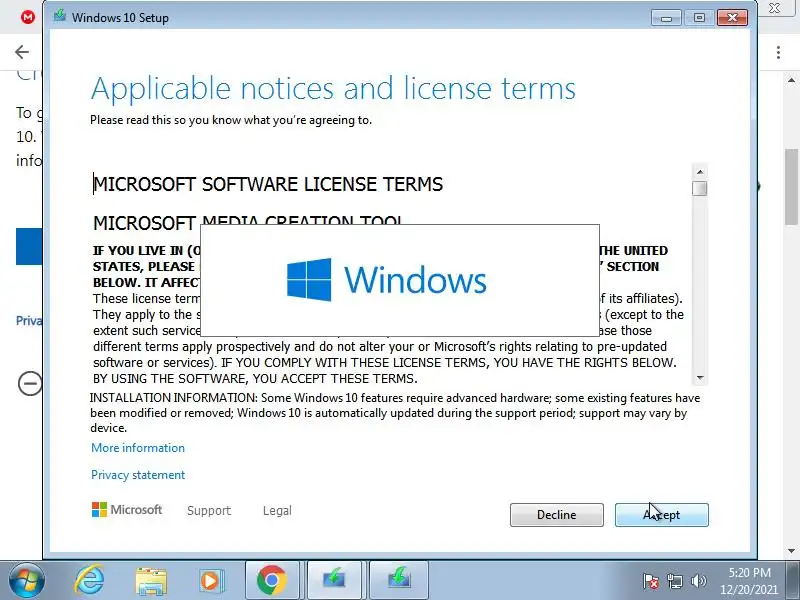Click 'Please read this so you know' text

[x=231, y=120]
